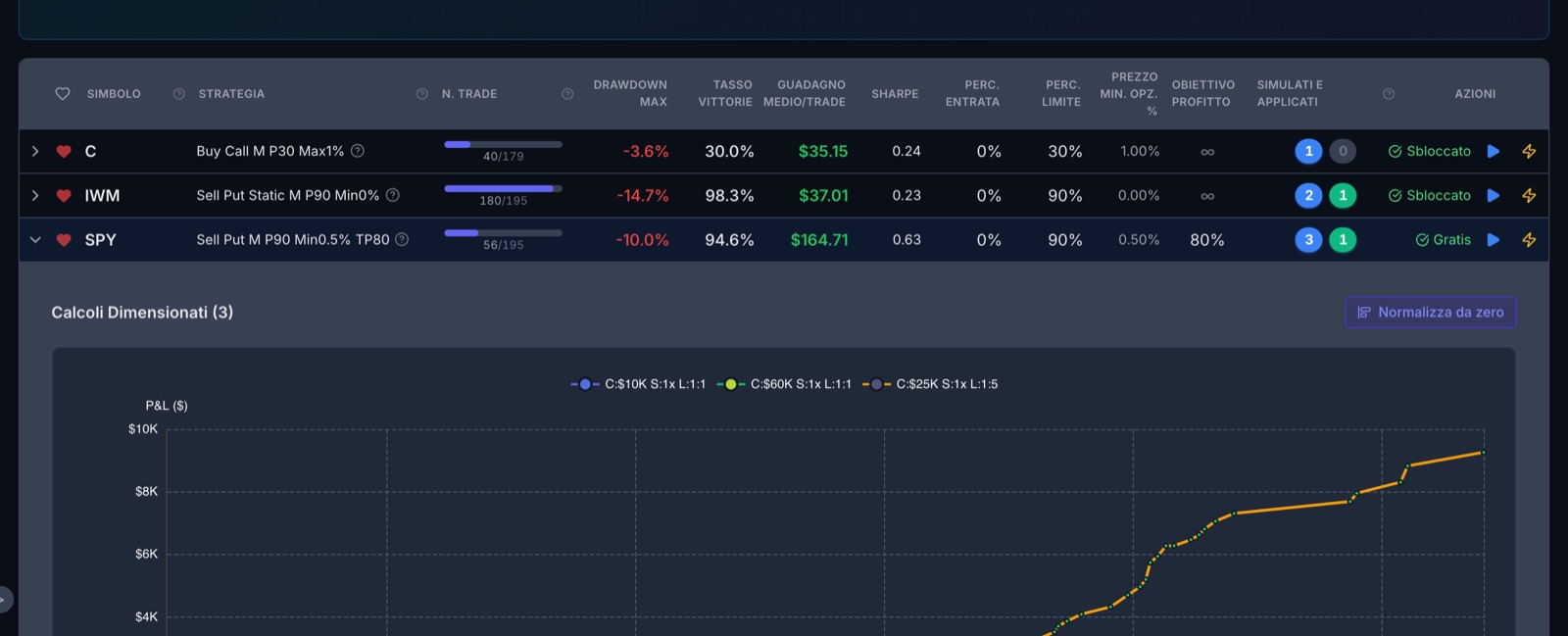Toggle legend series C:$10K S:1x L:1:1
The image size is (1568, 636).
point(638,384)
